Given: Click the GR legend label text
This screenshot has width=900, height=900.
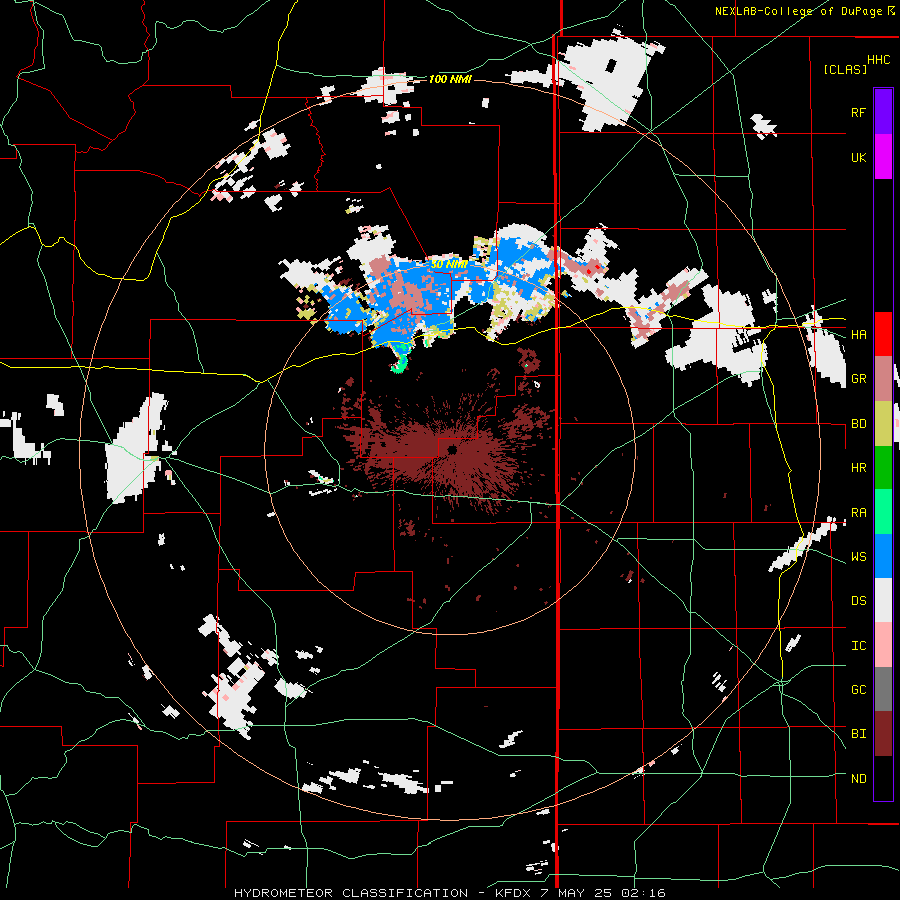Looking at the screenshot, I should click(x=858, y=379).
